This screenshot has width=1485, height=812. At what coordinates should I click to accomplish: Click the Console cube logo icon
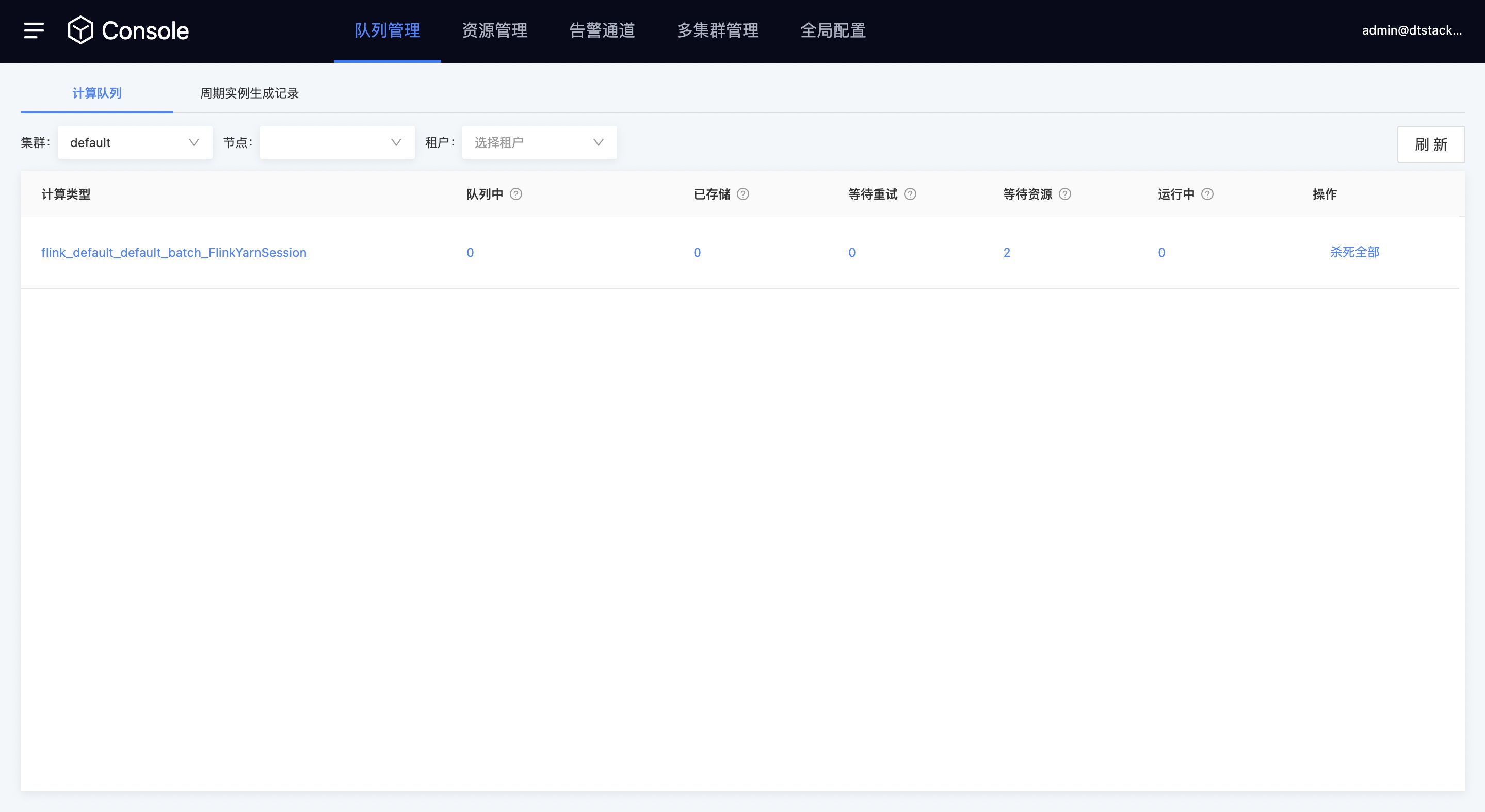pyautogui.click(x=80, y=30)
